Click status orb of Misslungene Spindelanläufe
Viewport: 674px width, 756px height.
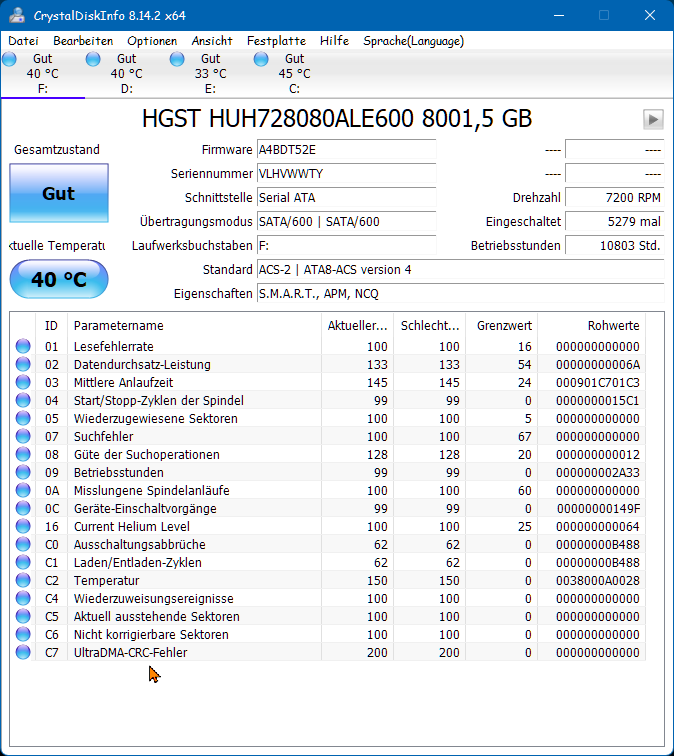coord(23,490)
